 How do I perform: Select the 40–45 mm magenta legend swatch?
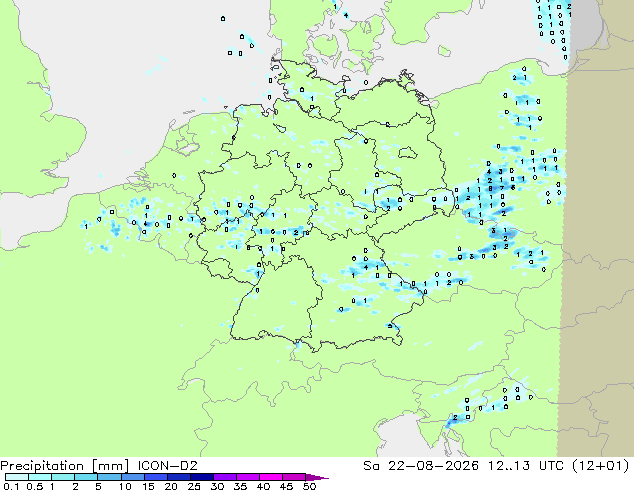click(x=271, y=477)
